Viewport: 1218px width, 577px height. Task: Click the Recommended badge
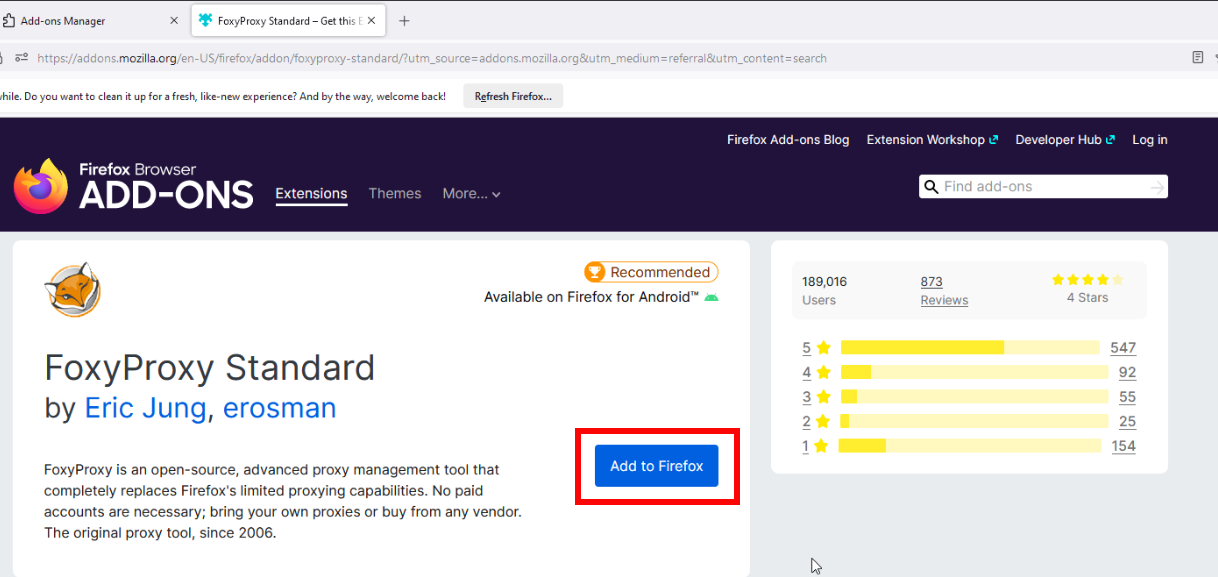coord(651,272)
